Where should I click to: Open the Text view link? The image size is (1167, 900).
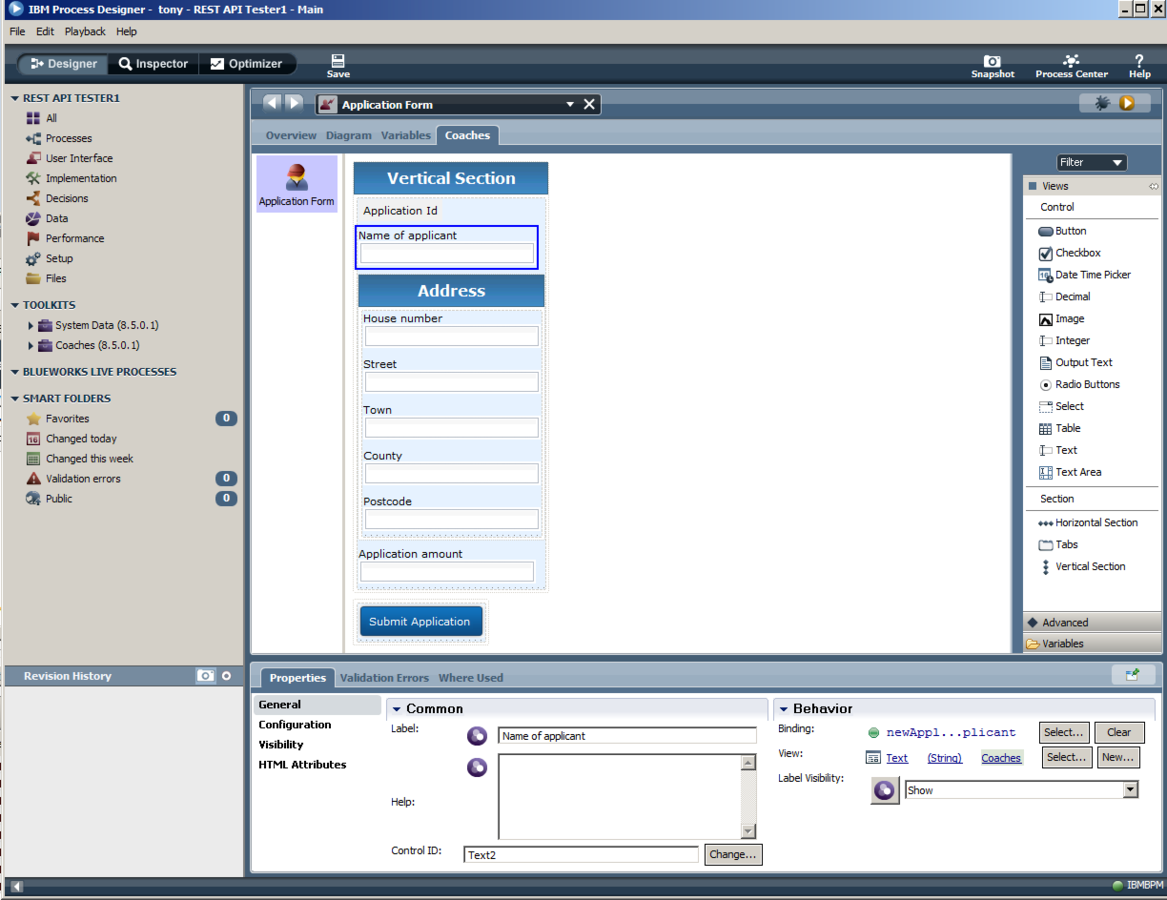pyautogui.click(x=896, y=758)
